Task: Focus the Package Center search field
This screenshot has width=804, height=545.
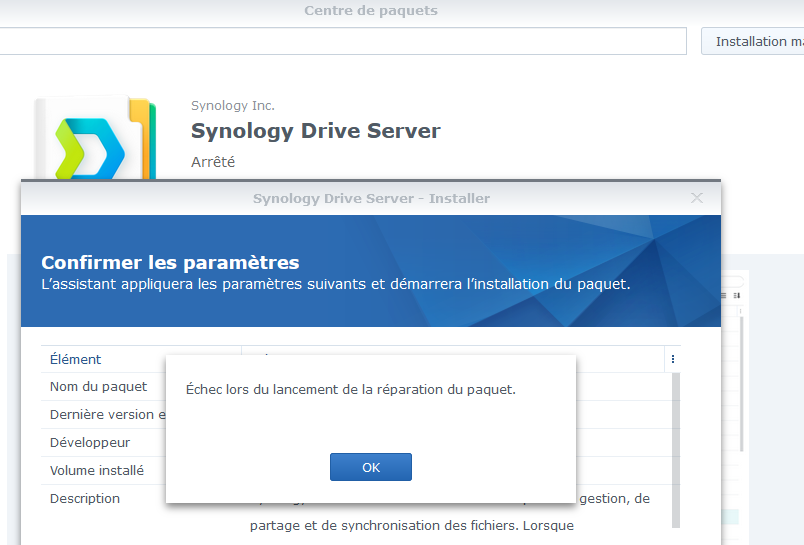Action: tap(343, 41)
